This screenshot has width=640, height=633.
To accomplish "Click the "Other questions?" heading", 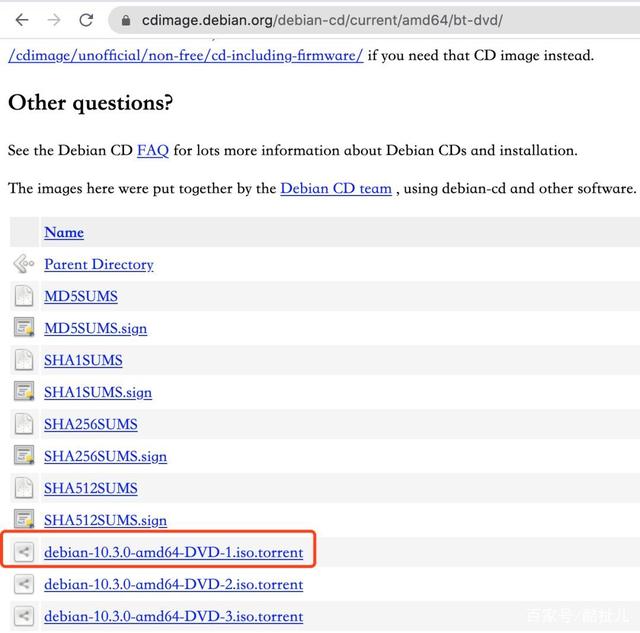I will (91, 103).
